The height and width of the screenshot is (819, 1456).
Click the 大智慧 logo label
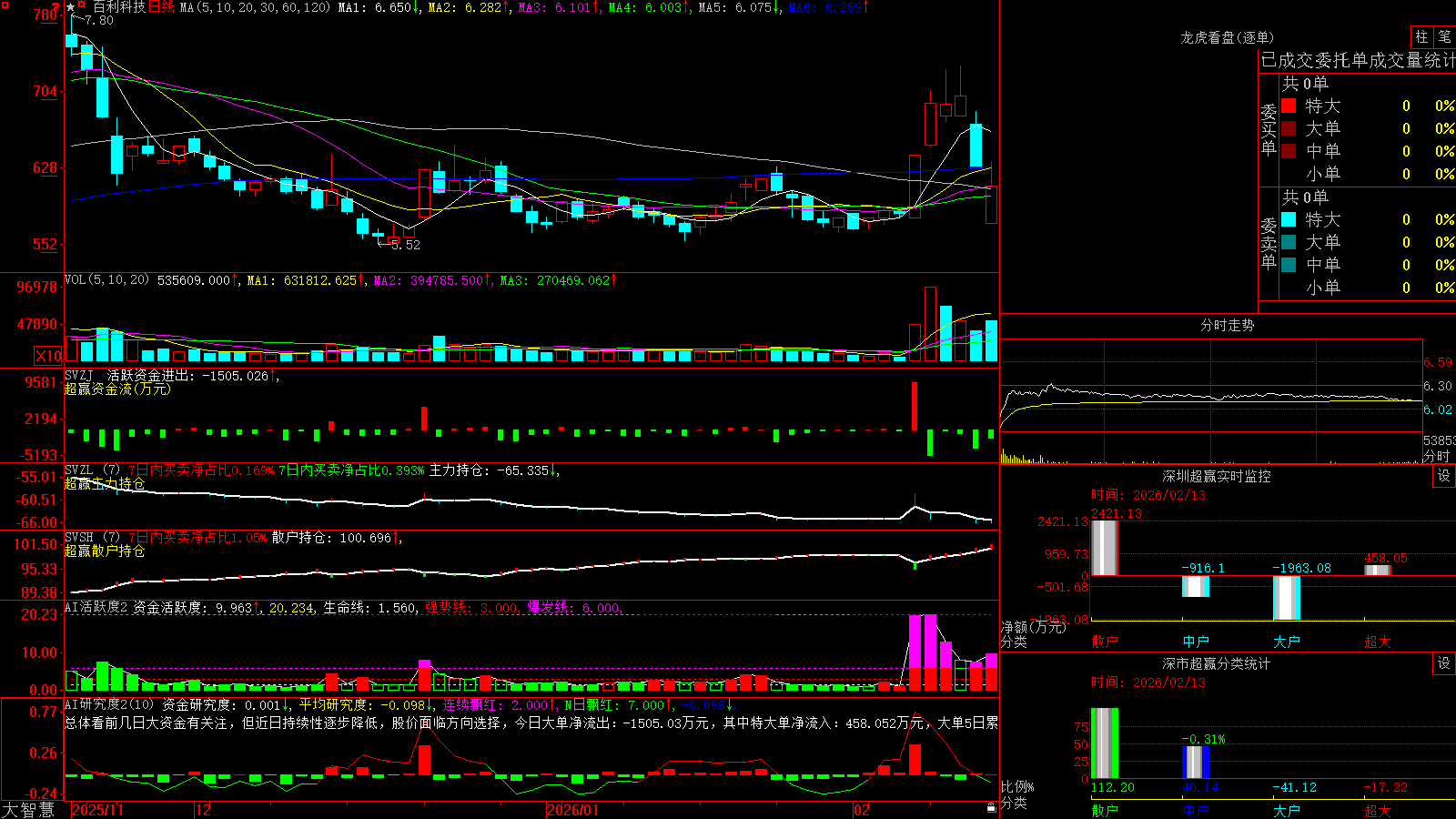click(x=28, y=810)
